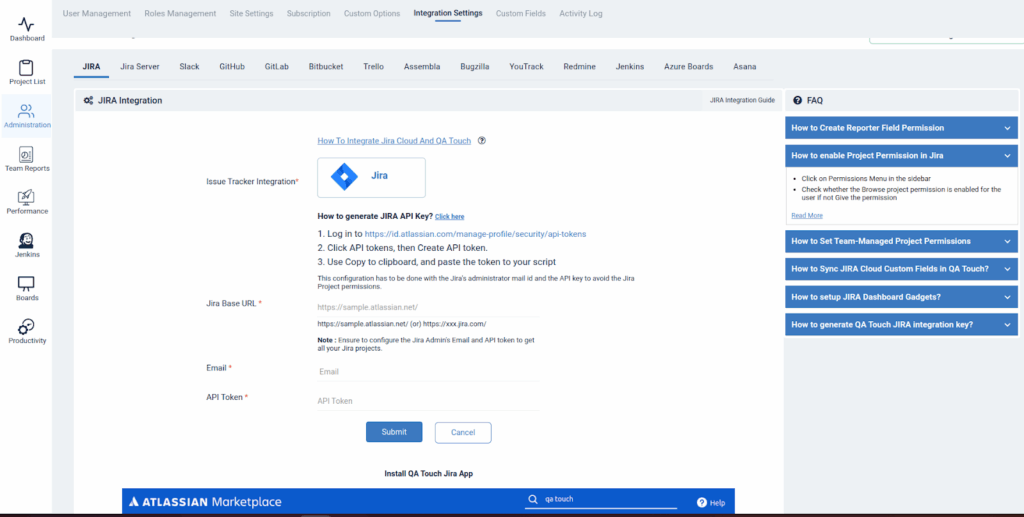Open Jenkins icon in left sidebar
Screen dimensions: 1024x517
tap(26, 240)
